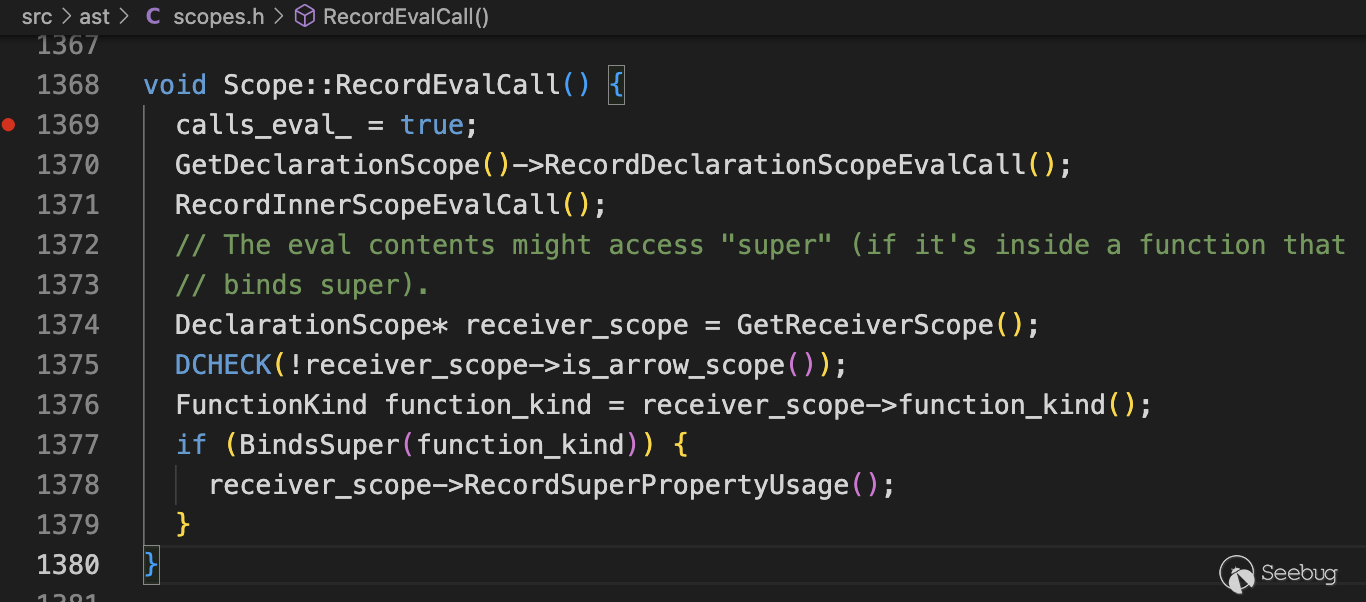
Task: Click the C file-type icon in the breadcrumb
Action: pyautogui.click(x=153, y=17)
